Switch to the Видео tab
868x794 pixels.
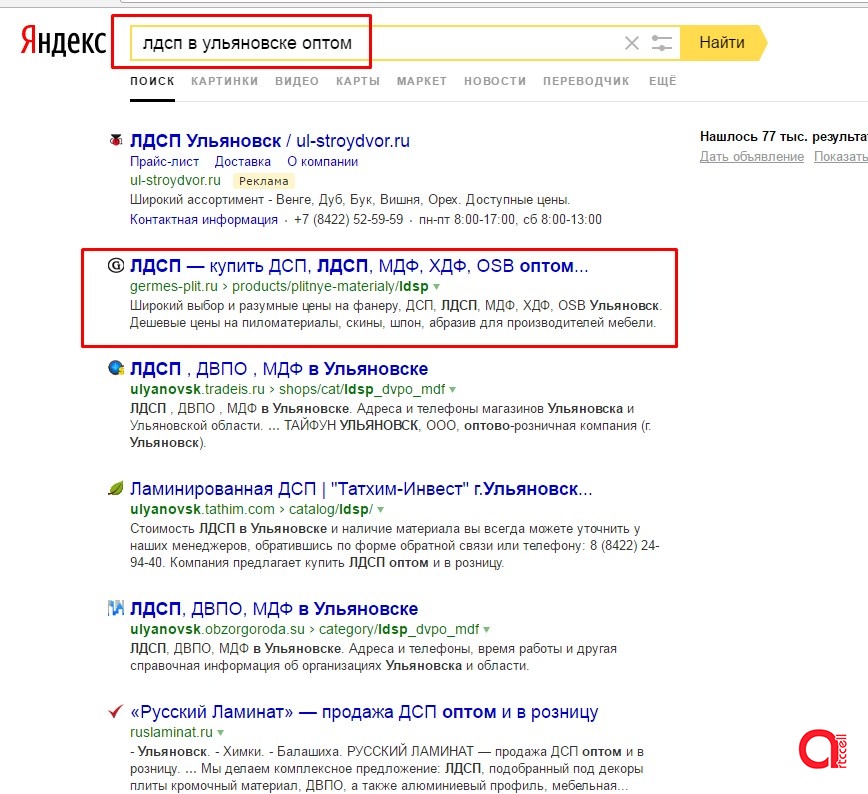coord(297,81)
